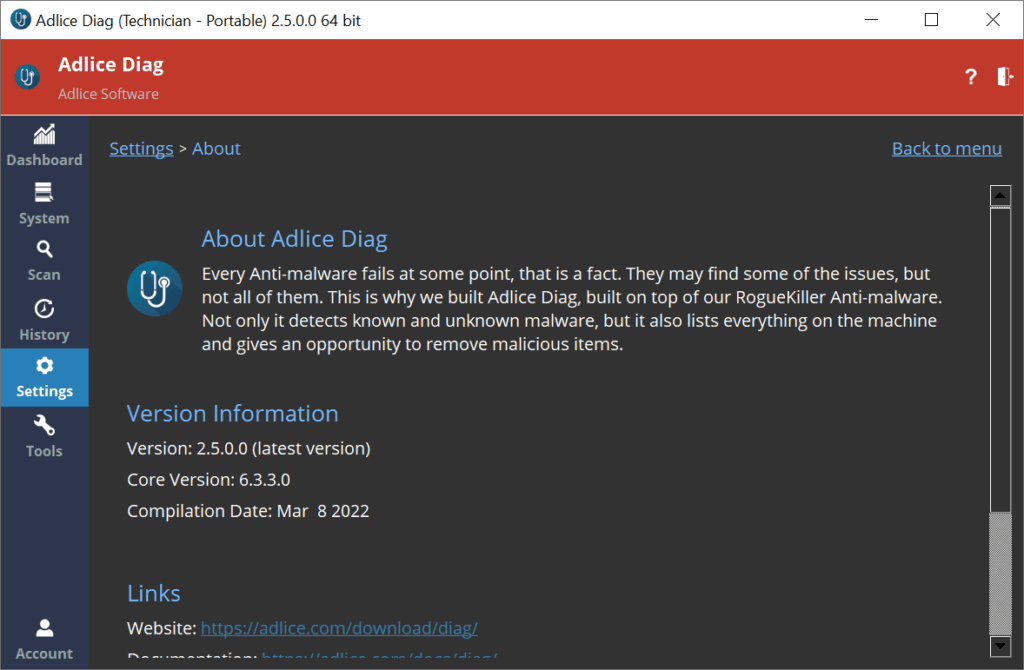The image size is (1024, 670).
Task: Click the Back to menu link
Action: [x=946, y=149]
